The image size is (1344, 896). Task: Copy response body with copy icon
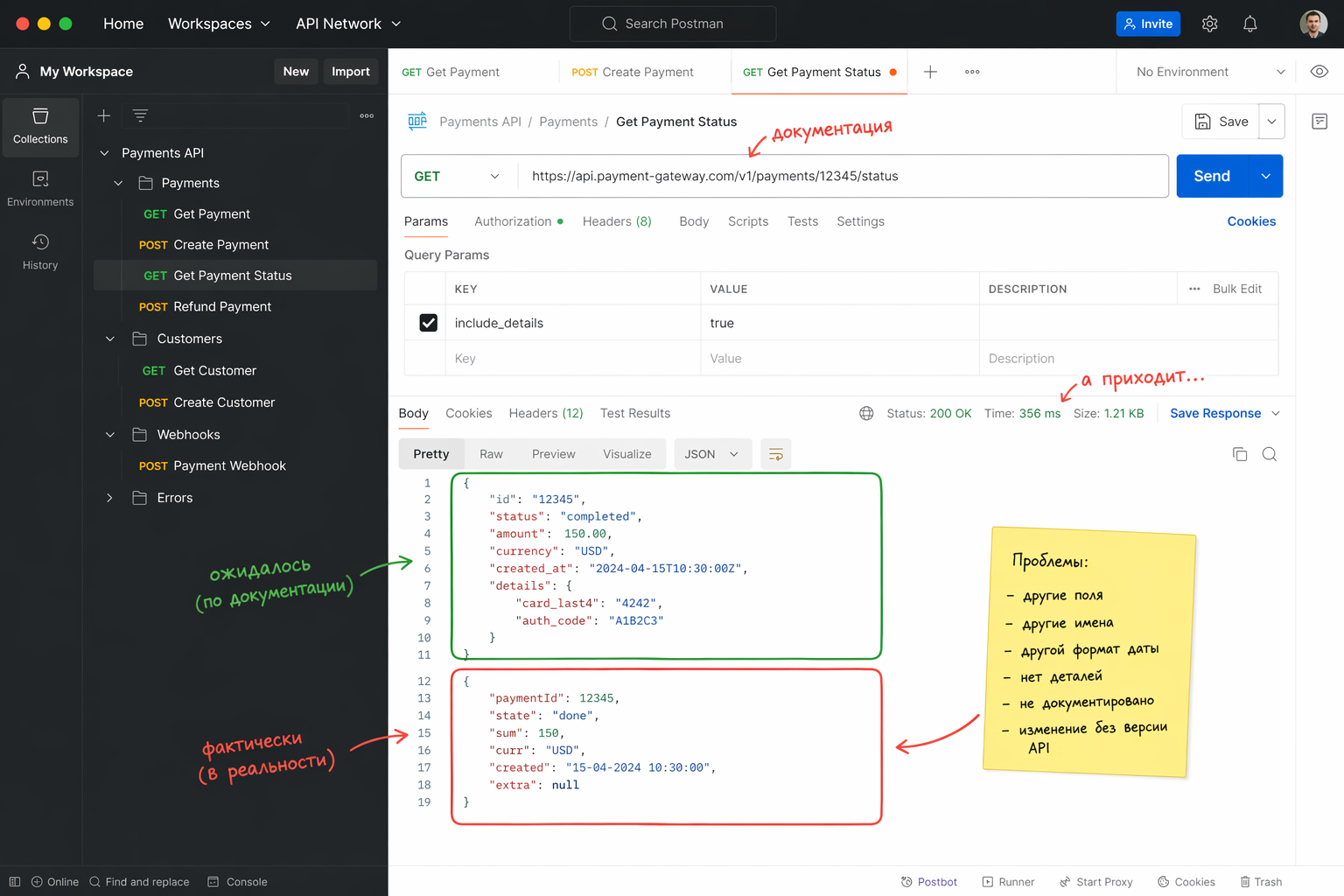click(1239, 454)
